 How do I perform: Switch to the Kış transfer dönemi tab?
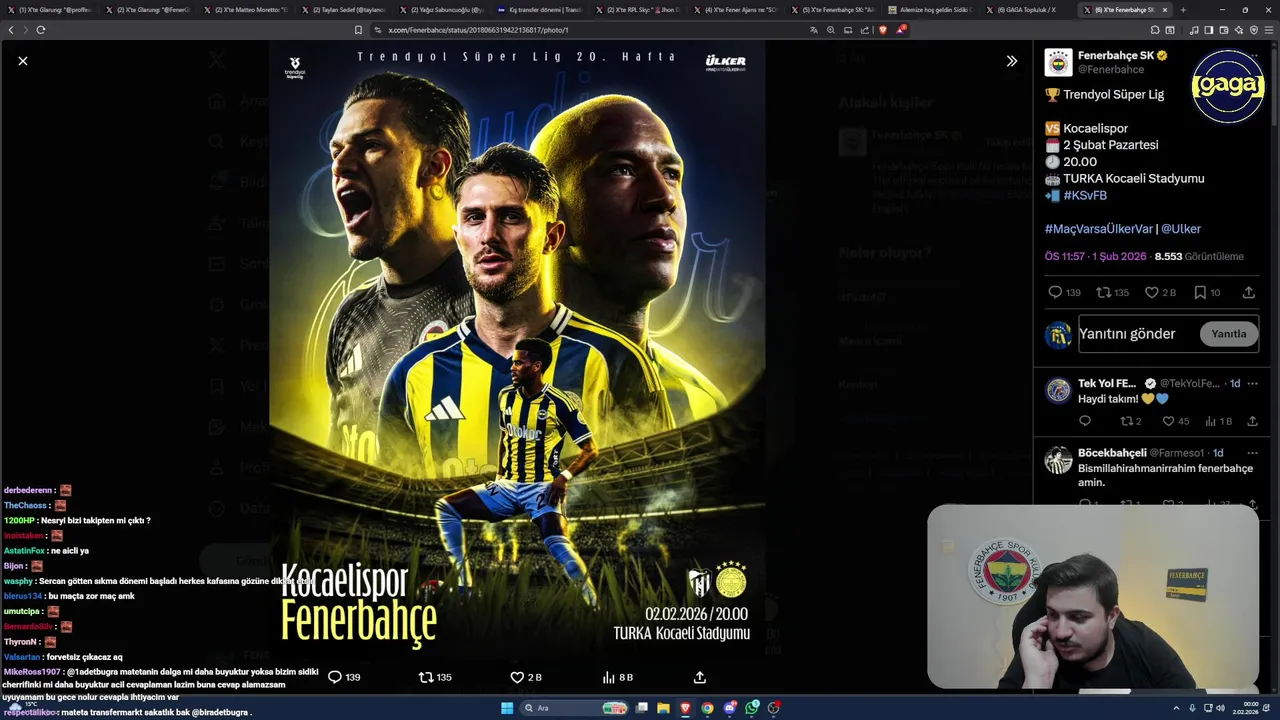tap(543, 9)
